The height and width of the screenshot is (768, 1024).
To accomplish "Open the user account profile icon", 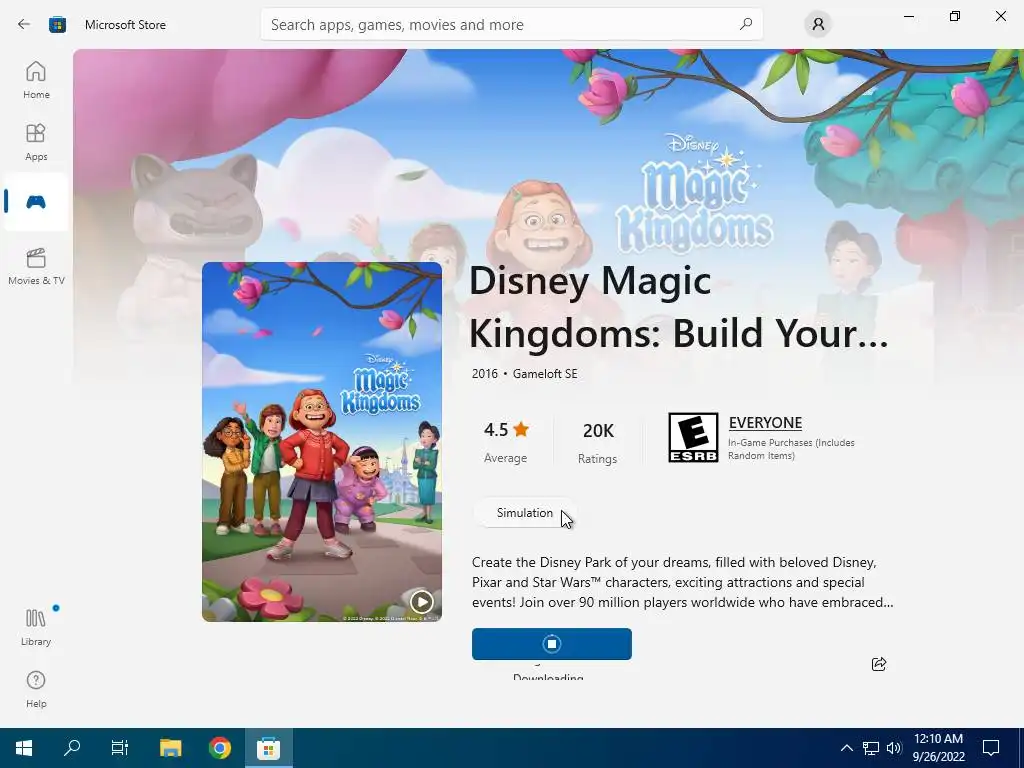I will (818, 25).
